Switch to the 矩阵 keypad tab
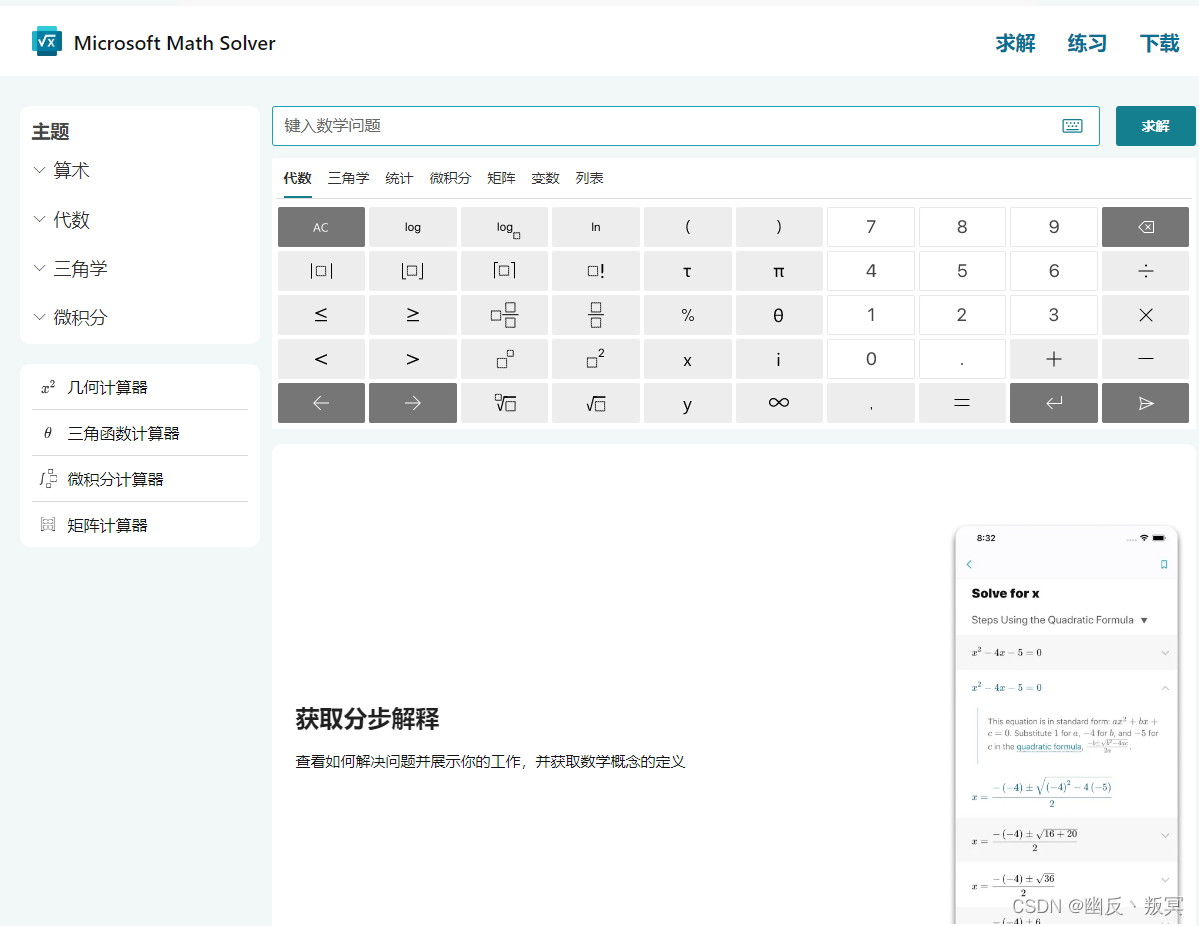 [501, 178]
